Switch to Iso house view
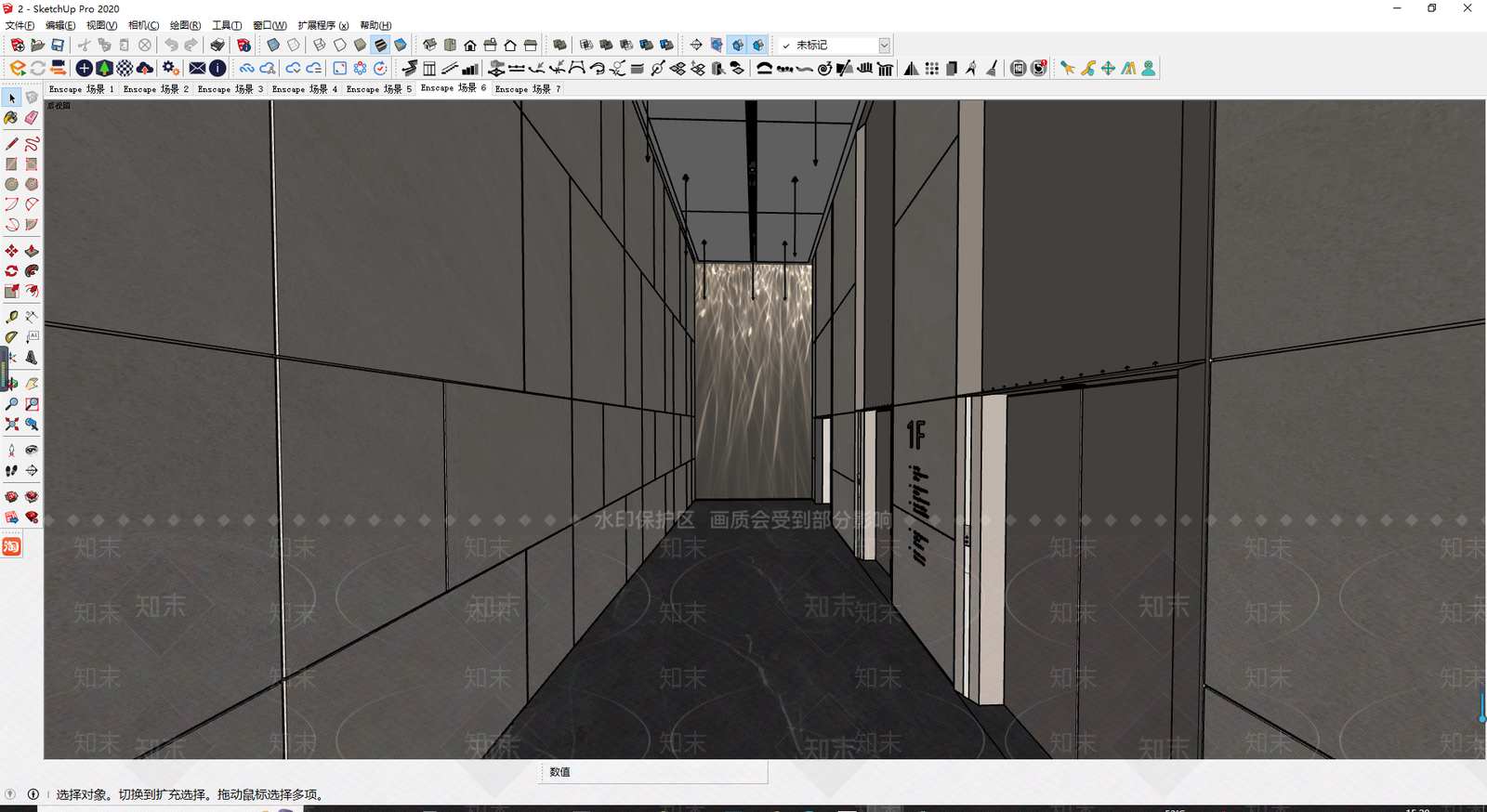The image size is (1487, 812). point(429,45)
